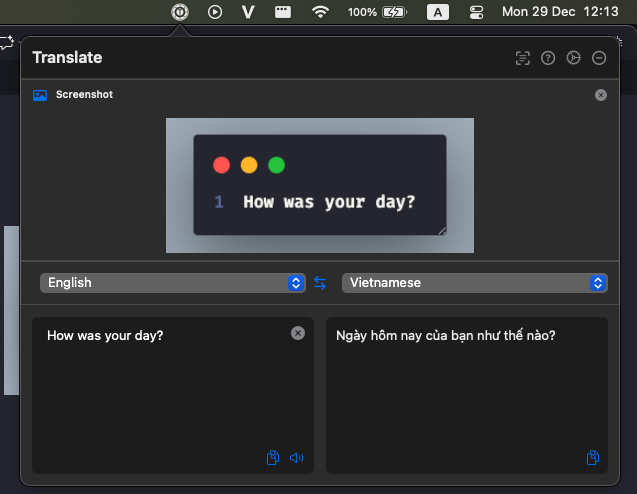The width and height of the screenshot is (637, 494).
Task: Click the Translate app menu bar icon
Action: [x=179, y=12]
